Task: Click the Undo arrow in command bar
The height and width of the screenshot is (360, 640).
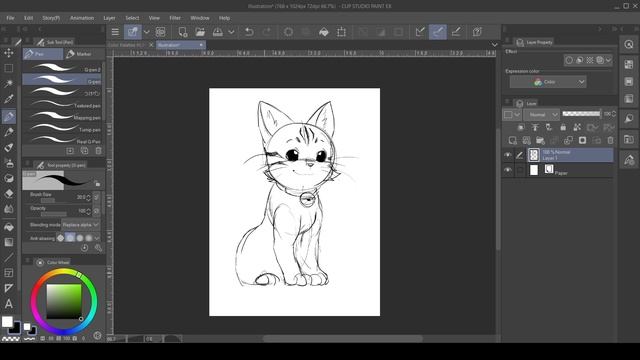Action: click(x=249, y=32)
